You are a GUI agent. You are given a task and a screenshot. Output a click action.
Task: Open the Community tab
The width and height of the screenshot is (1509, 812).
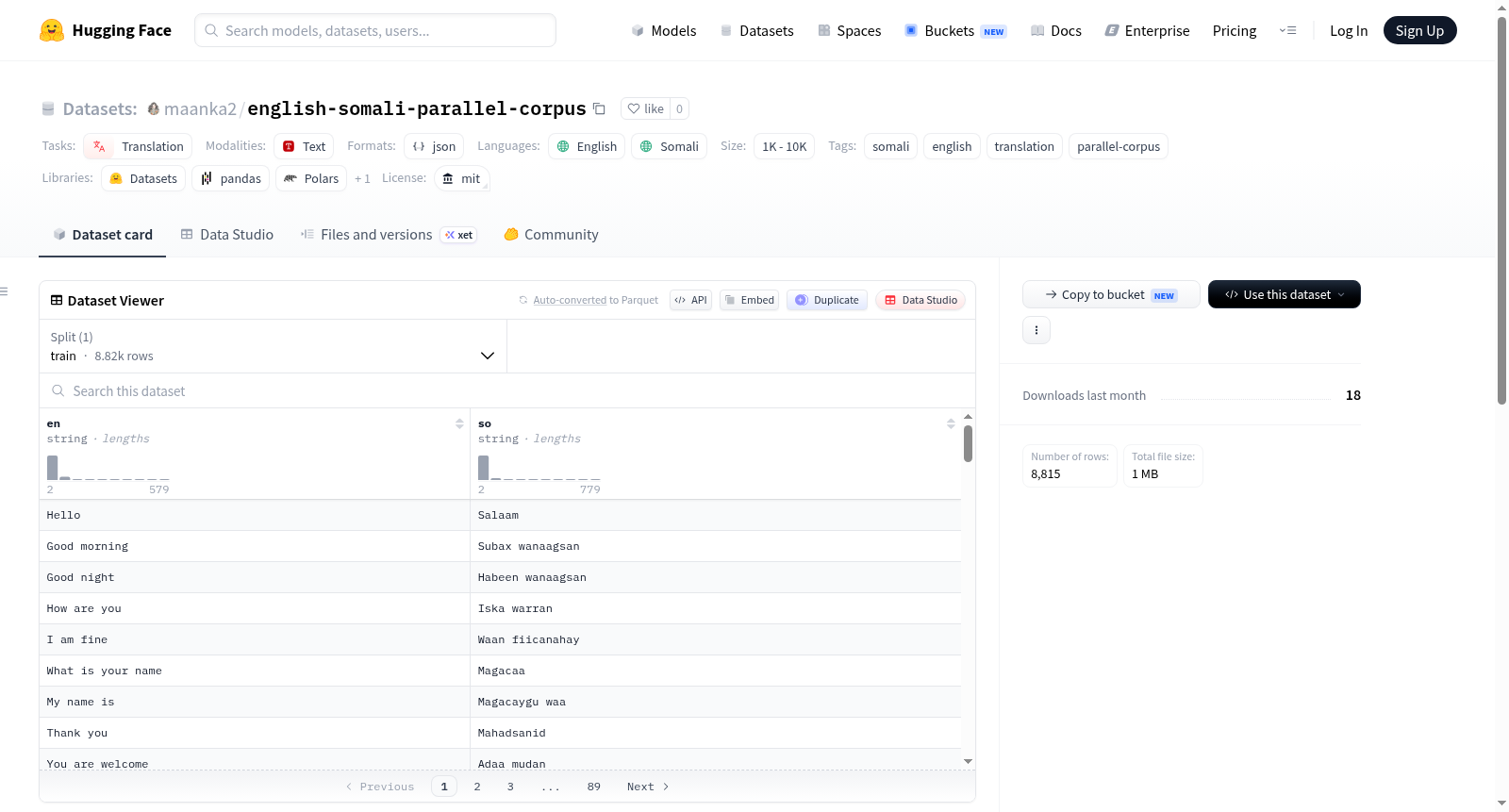click(x=551, y=235)
